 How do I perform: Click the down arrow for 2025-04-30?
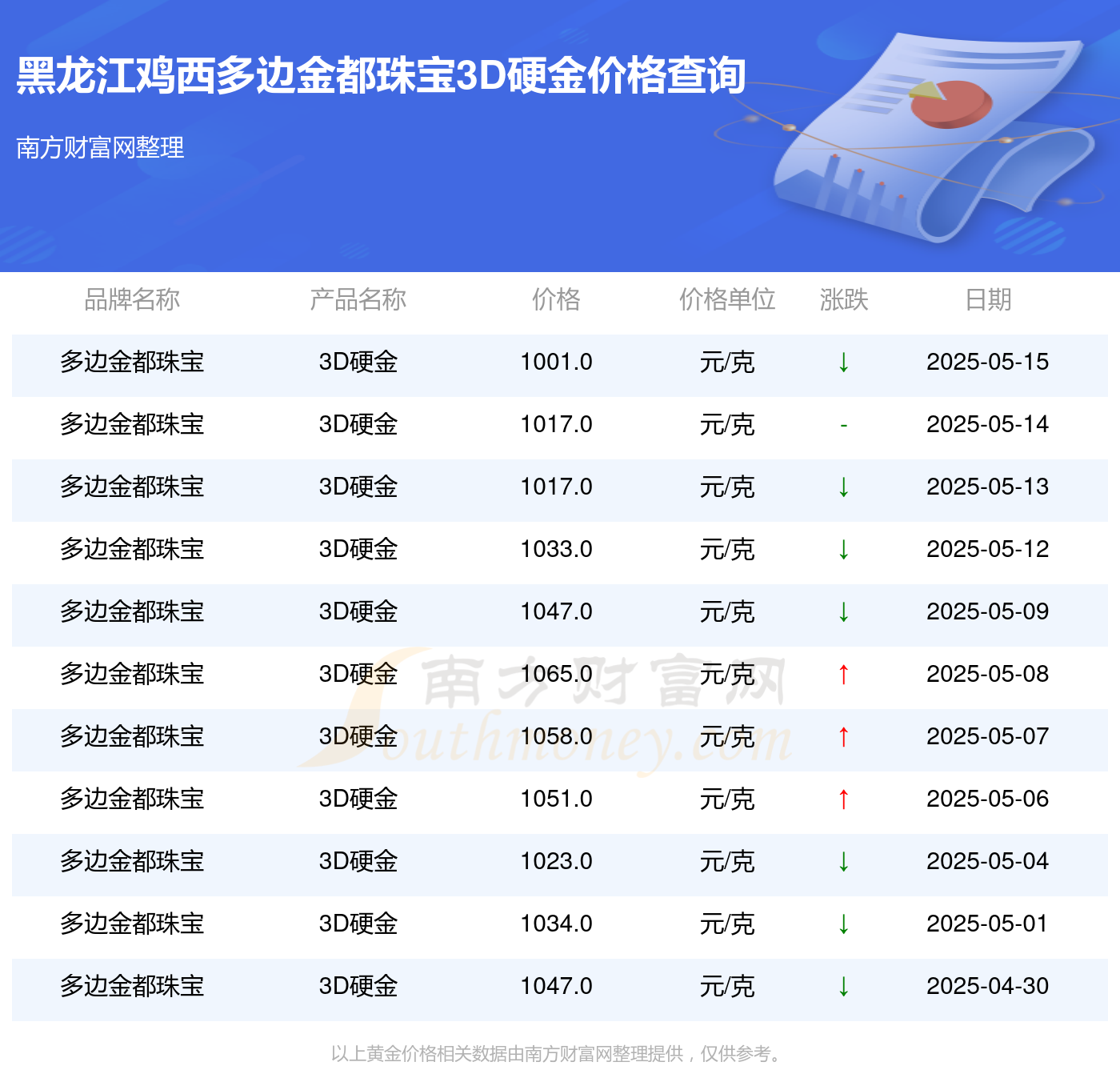pos(843,987)
